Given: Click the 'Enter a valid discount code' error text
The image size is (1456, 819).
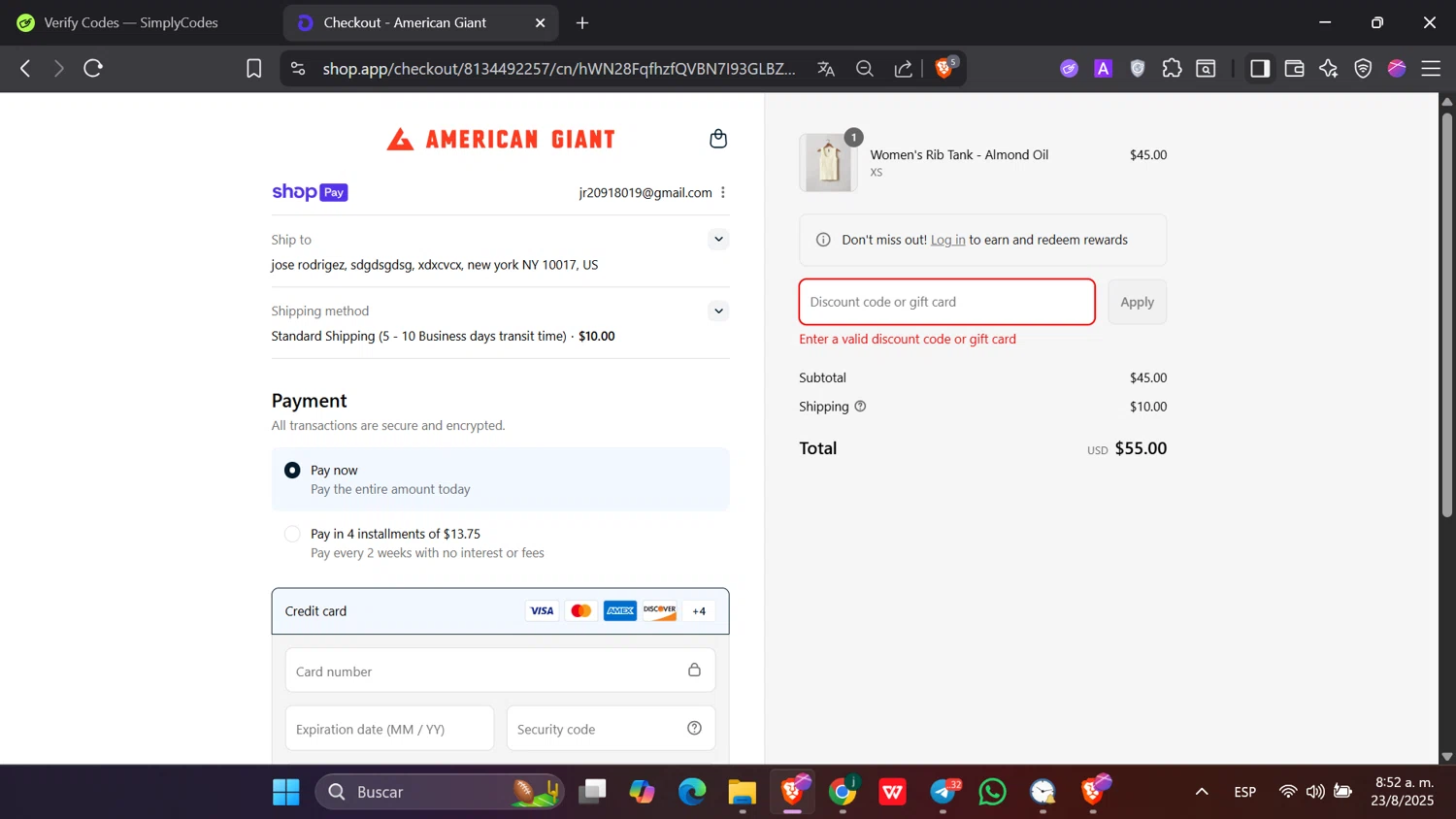Looking at the screenshot, I should coord(908,339).
